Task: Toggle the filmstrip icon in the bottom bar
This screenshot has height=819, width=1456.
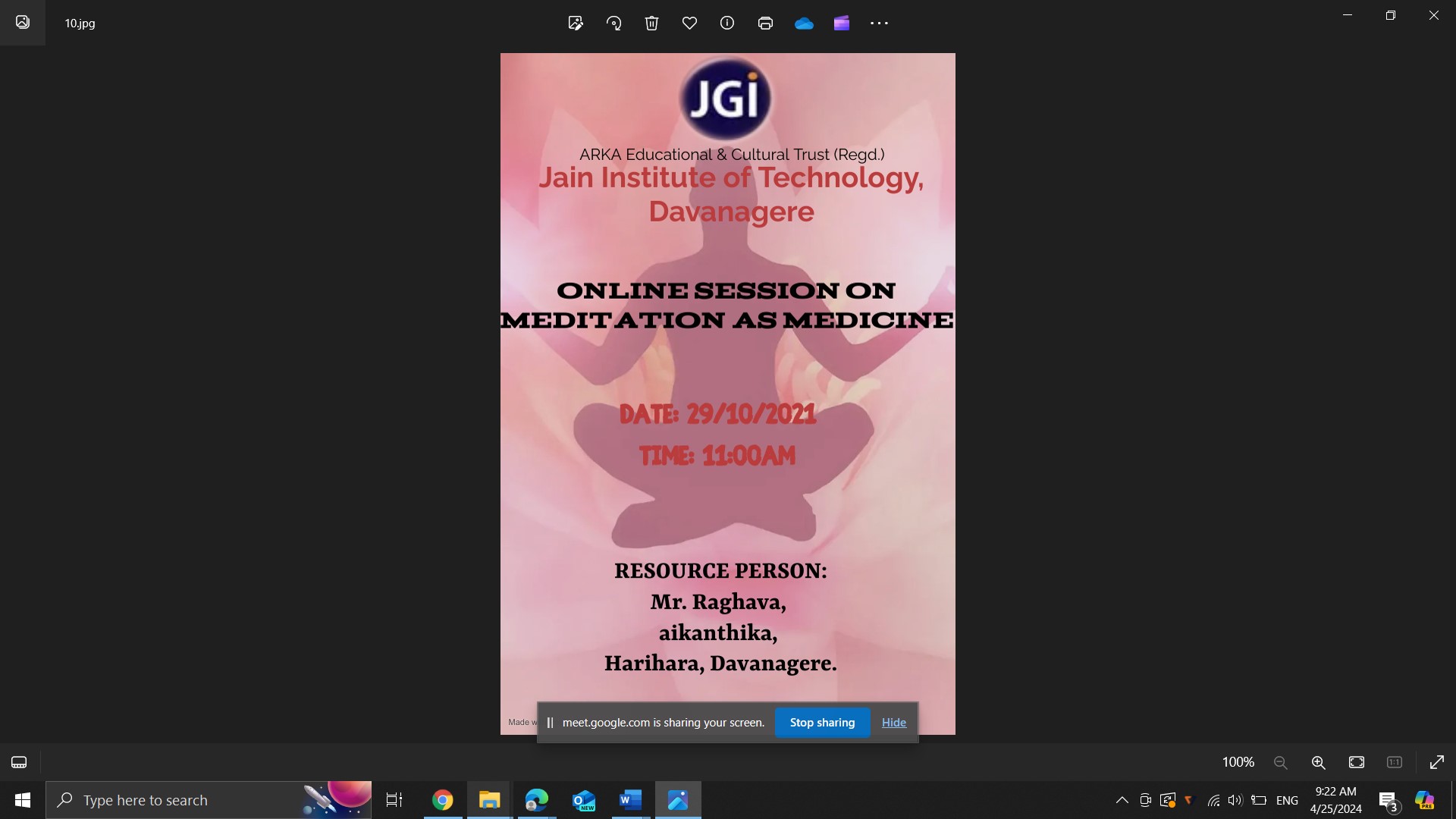Action: click(20, 762)
